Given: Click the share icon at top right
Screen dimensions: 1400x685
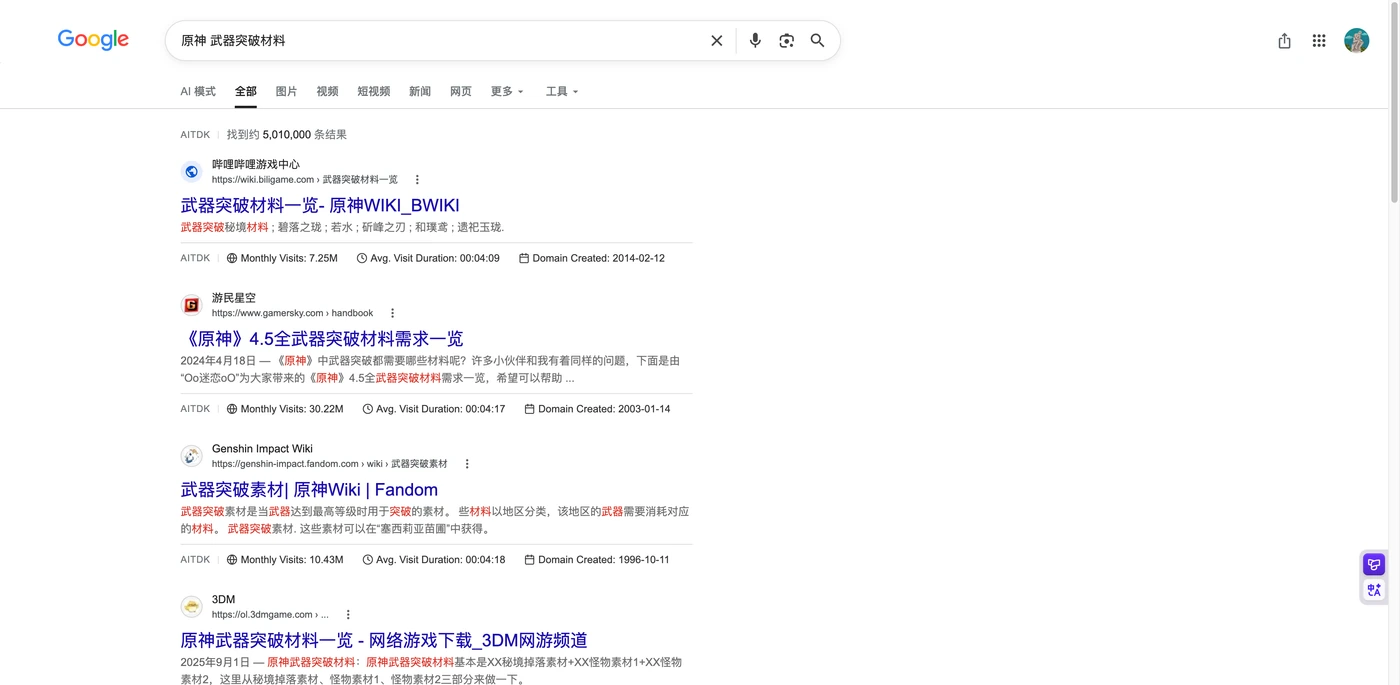Looking at the screenshot, I should point(1284,41).
